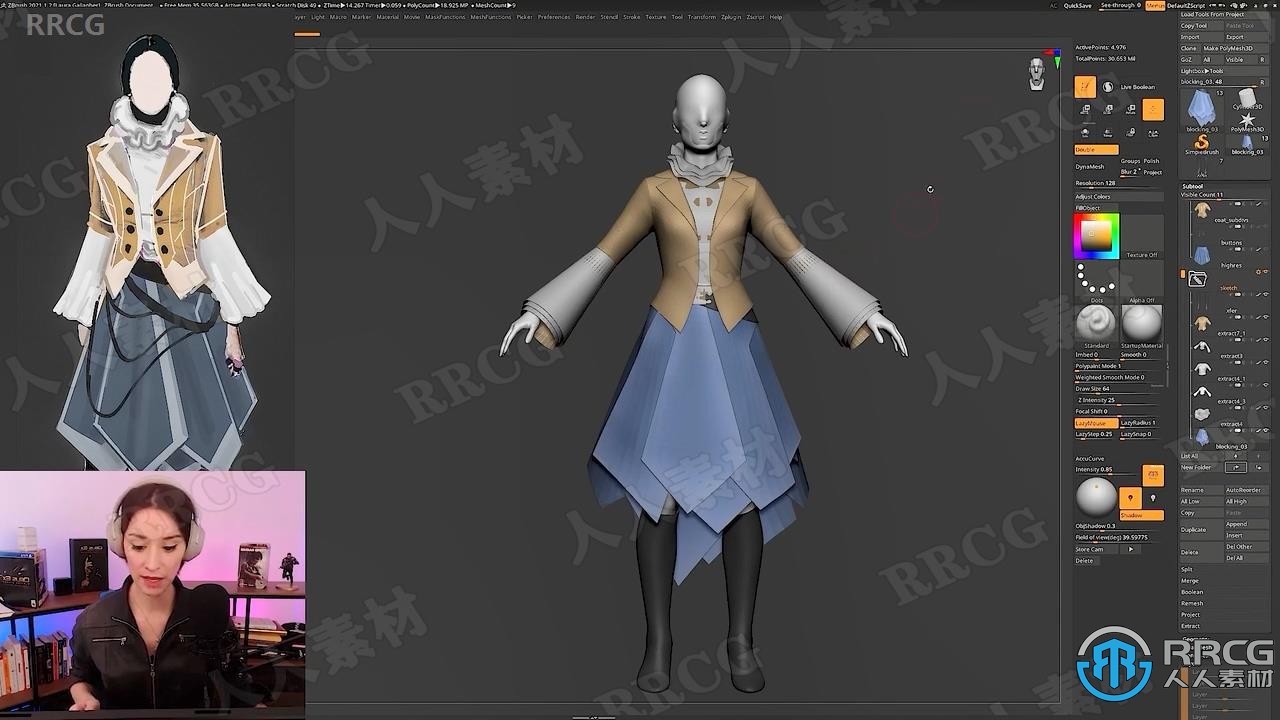Open the Preferences menu

point(554,17)
